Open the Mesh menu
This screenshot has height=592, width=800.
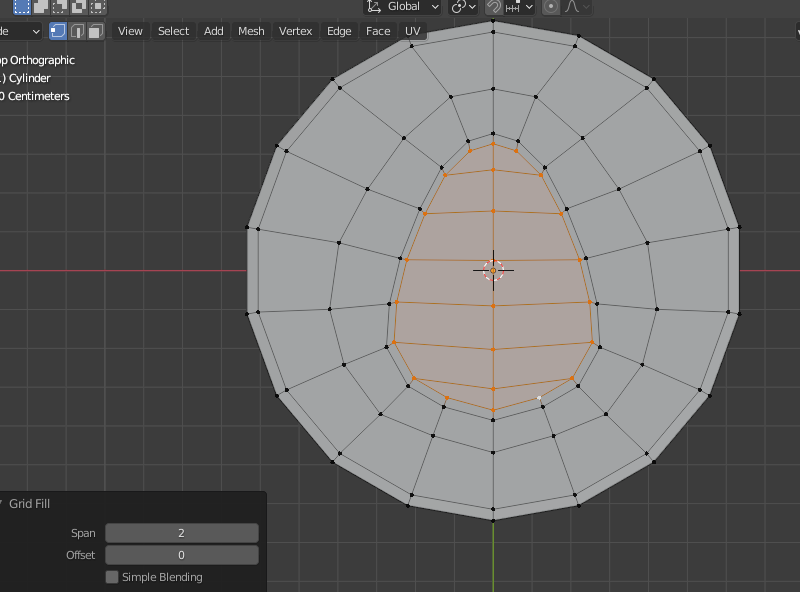[x=251, y=31]
